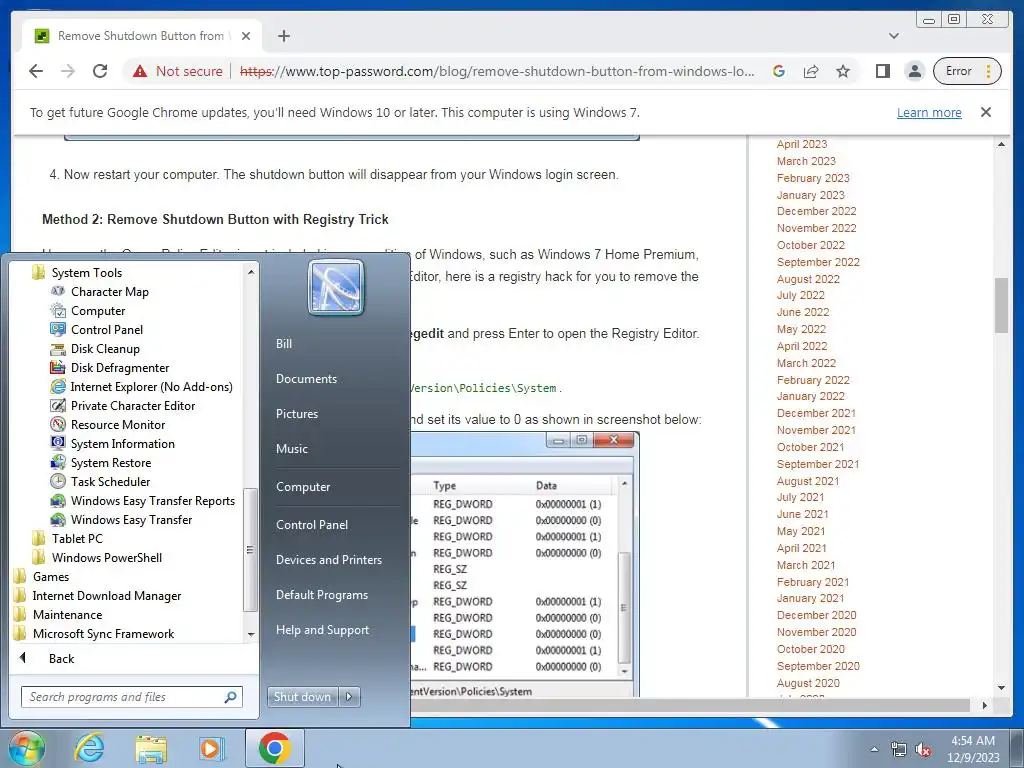Bookmark this page with the star
Screen dimensions: 1024x768
tap(843, 71)
